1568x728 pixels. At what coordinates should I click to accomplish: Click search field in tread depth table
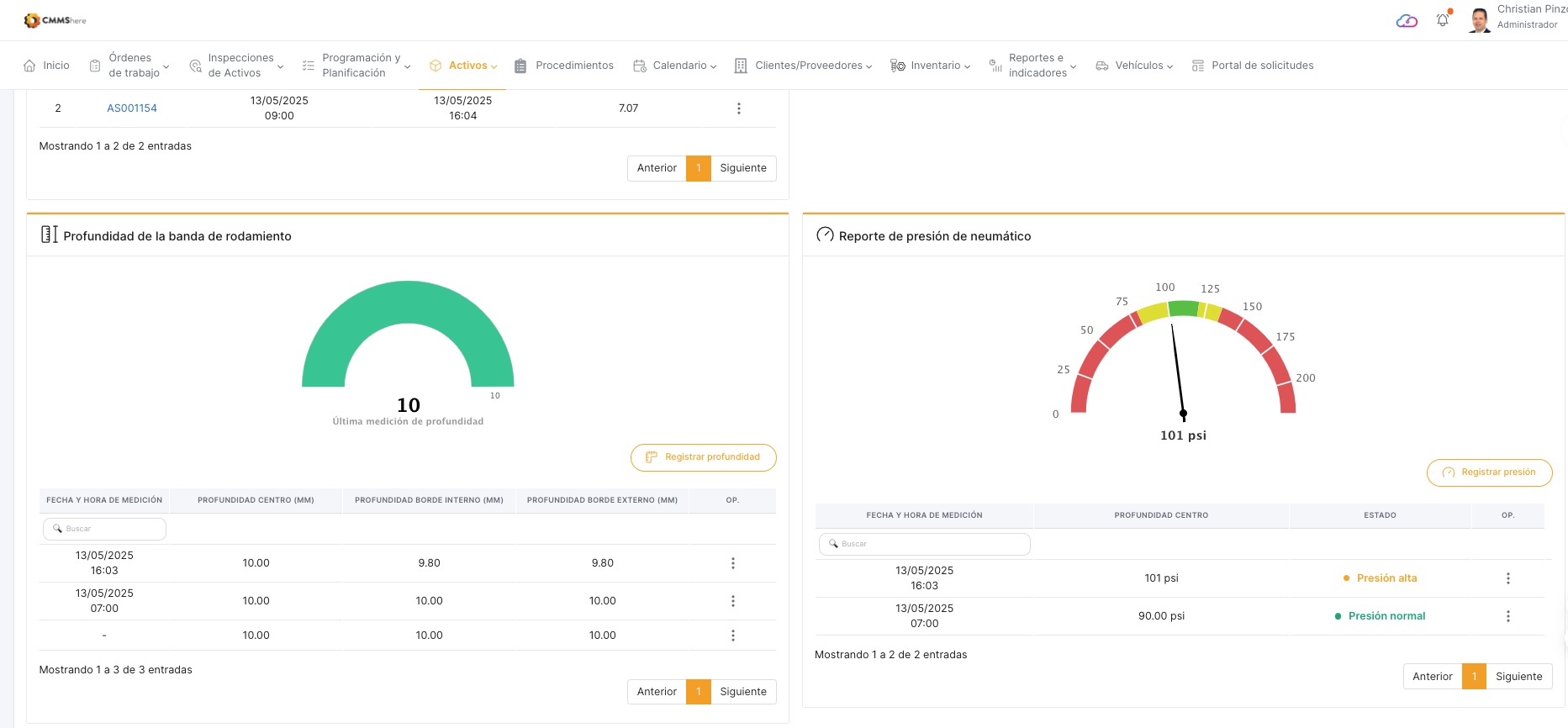pyautogui.click(x=104, y=529)
